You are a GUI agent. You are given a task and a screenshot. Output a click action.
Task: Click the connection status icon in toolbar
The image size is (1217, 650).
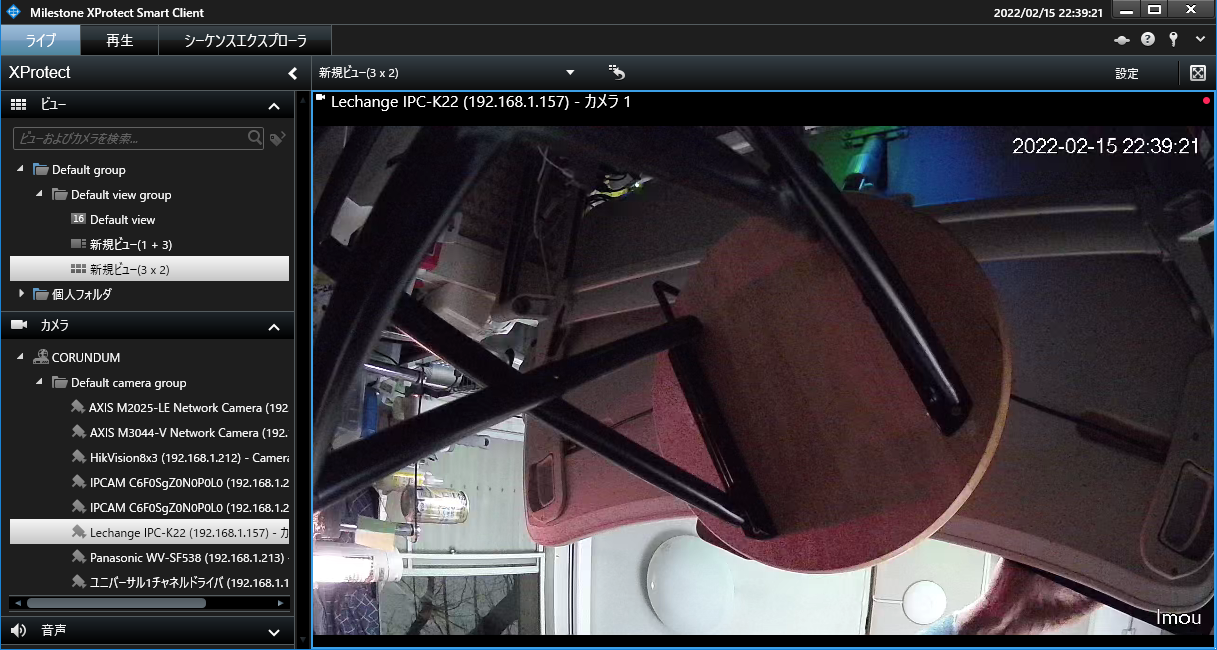[1122, 41]
